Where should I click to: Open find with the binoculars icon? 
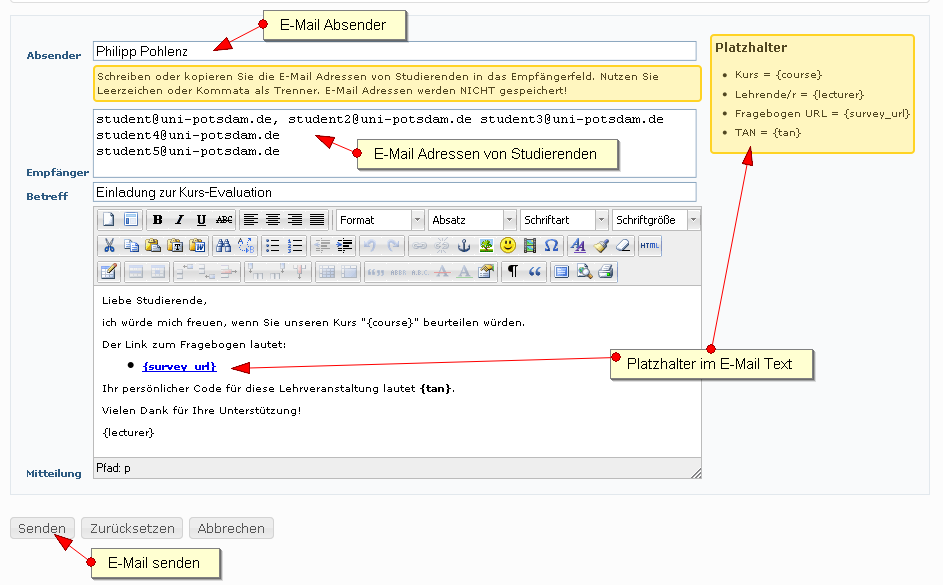click(223, 245)
